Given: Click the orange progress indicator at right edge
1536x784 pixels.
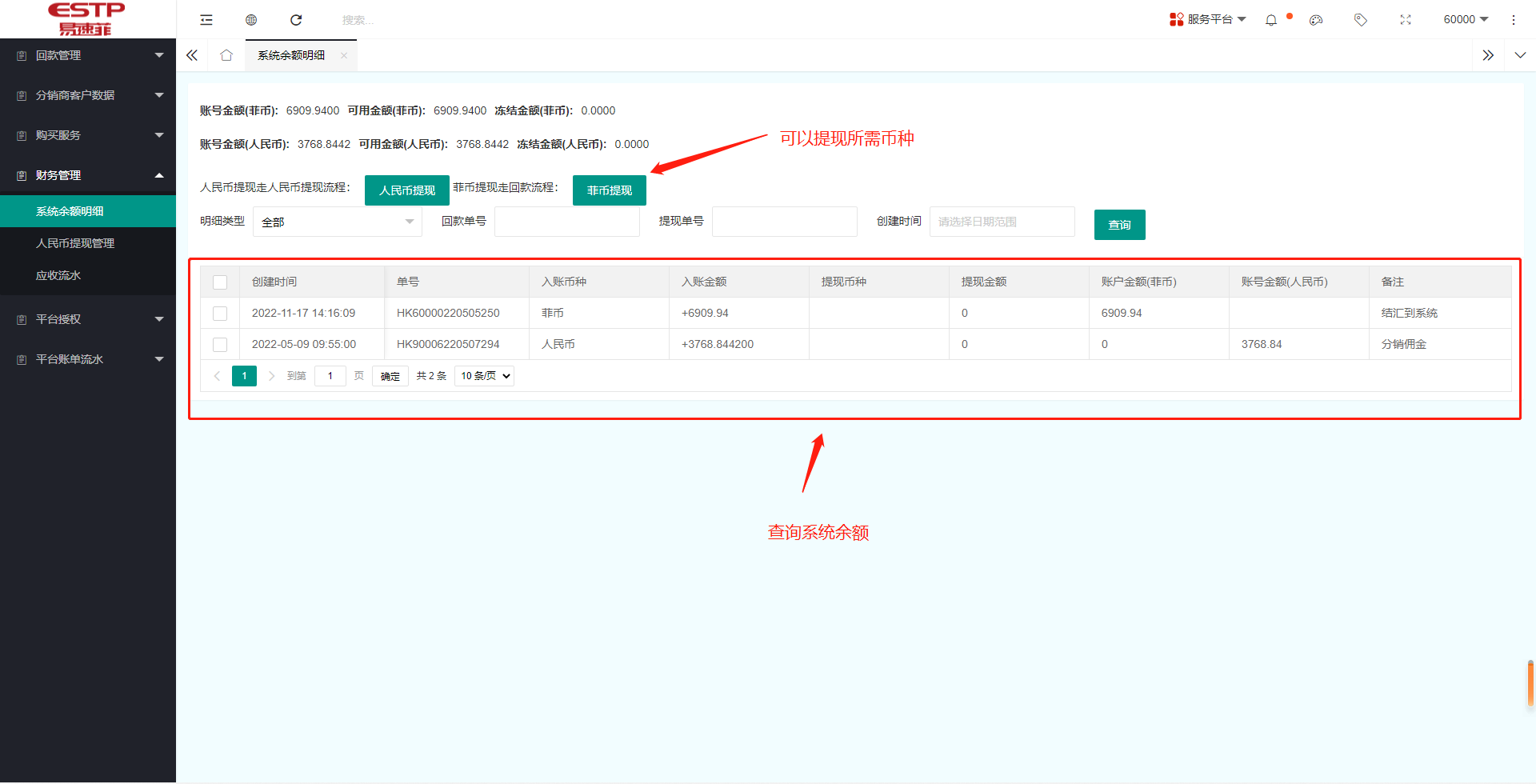Looking at the screenshot, I should click(x=1530, y=684).
